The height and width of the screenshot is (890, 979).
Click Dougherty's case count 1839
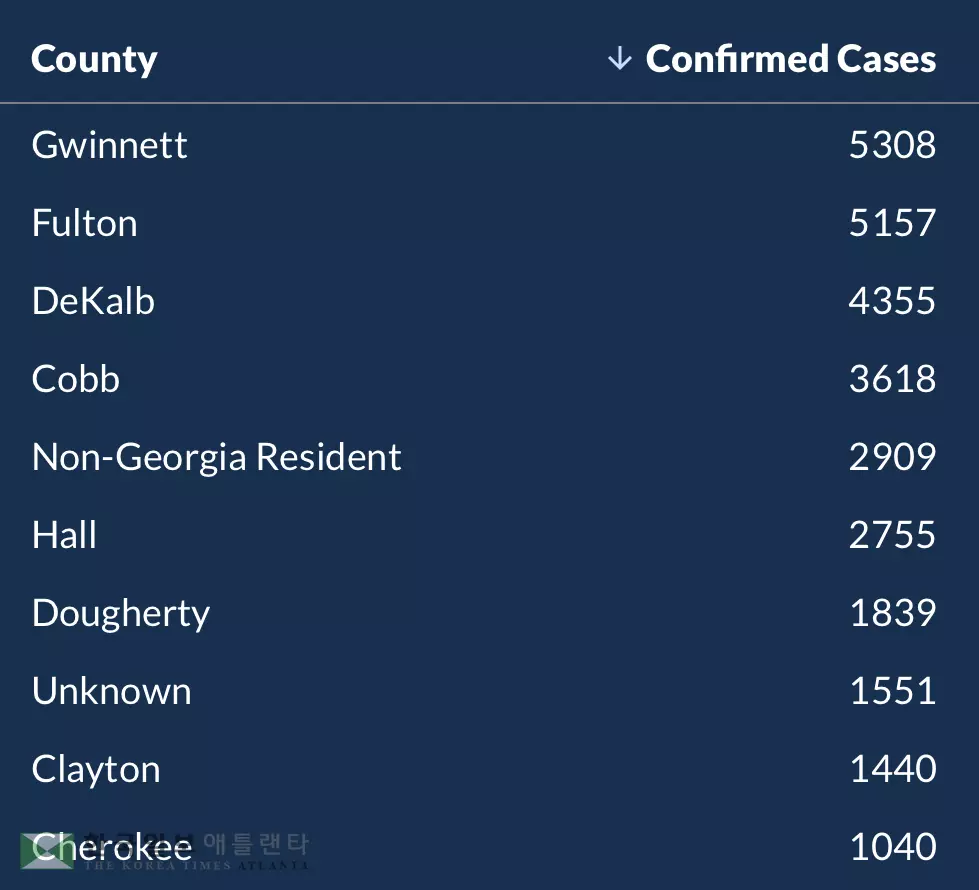892,613
